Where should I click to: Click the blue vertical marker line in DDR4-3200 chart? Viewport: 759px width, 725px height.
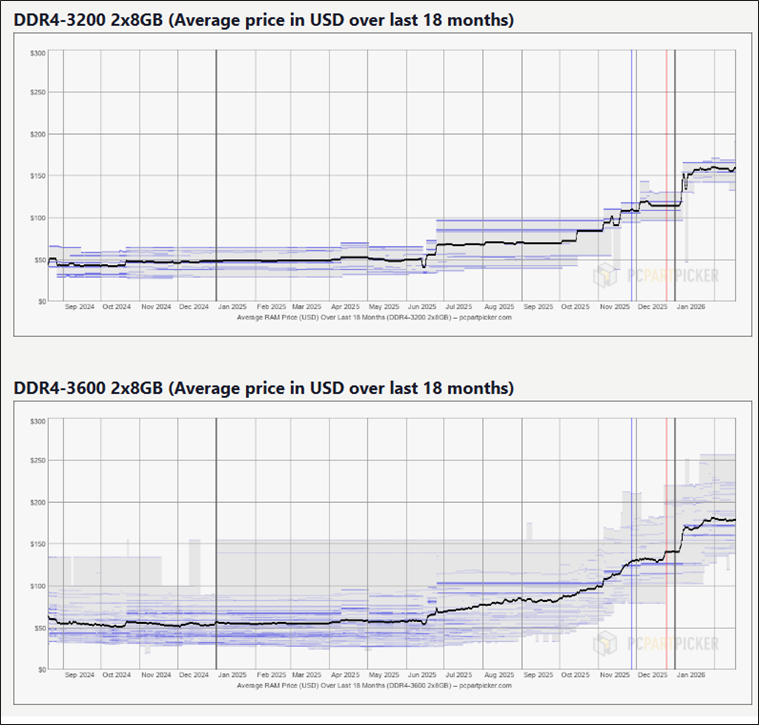pyautogui.click(x=632, y=175)
